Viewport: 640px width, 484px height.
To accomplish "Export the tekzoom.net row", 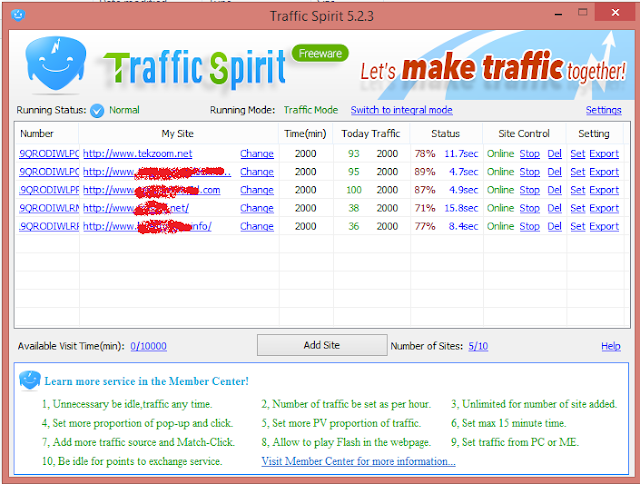I will pyautogui.click(x=604, y=153).
